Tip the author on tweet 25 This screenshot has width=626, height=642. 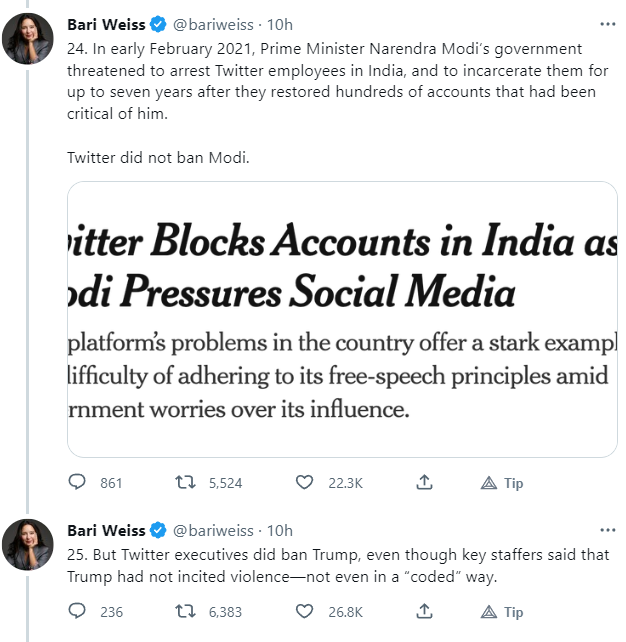502,611
